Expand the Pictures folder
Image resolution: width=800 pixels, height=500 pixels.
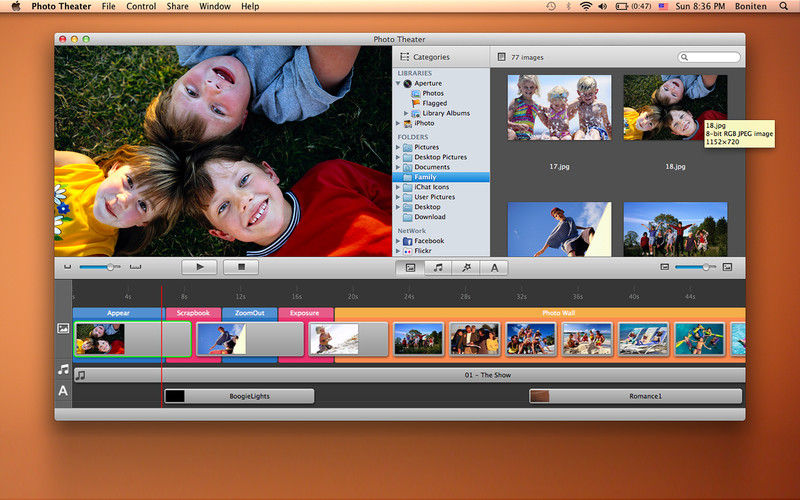pos(399,147)
